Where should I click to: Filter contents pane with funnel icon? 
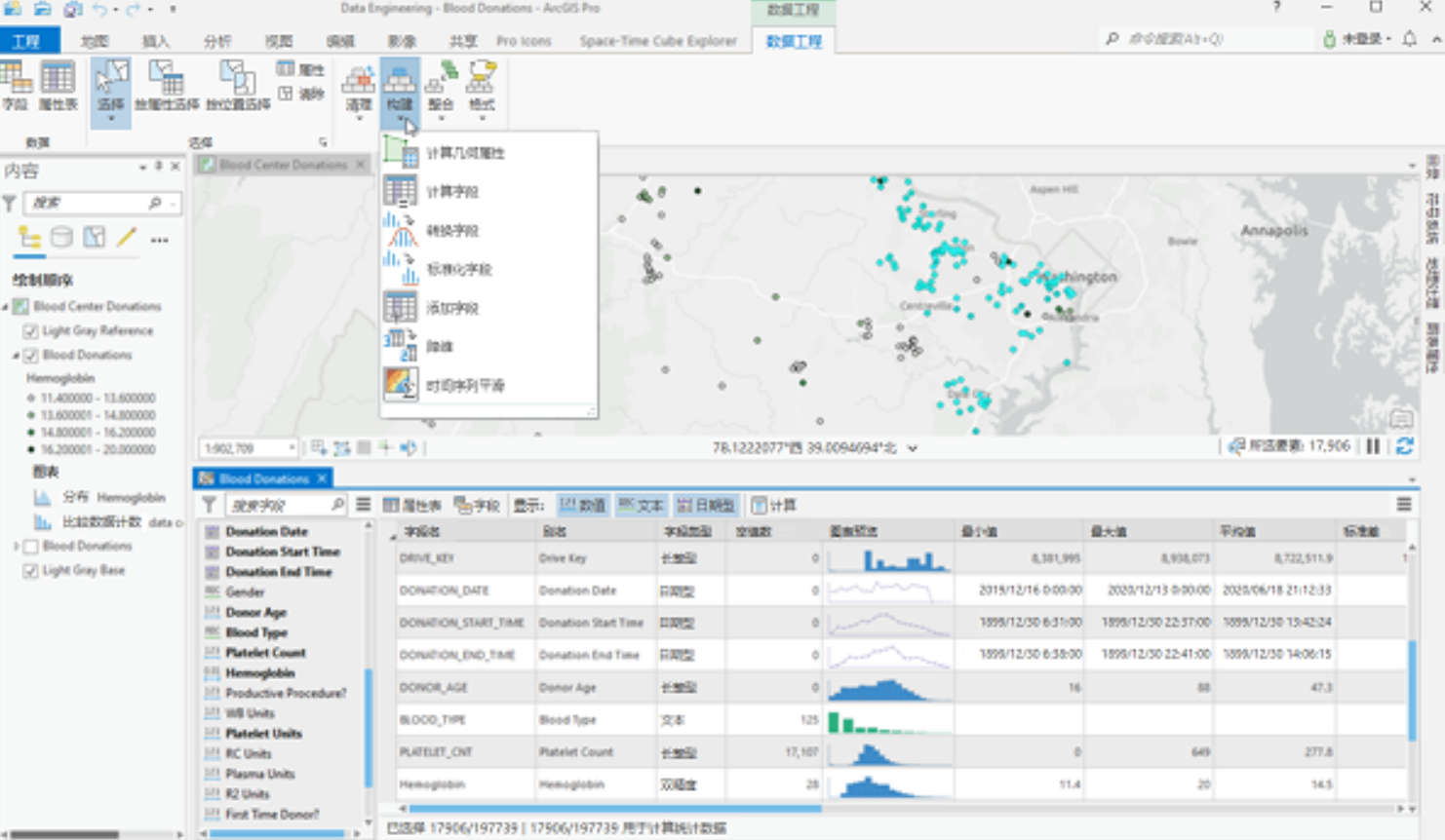point(10,203)
